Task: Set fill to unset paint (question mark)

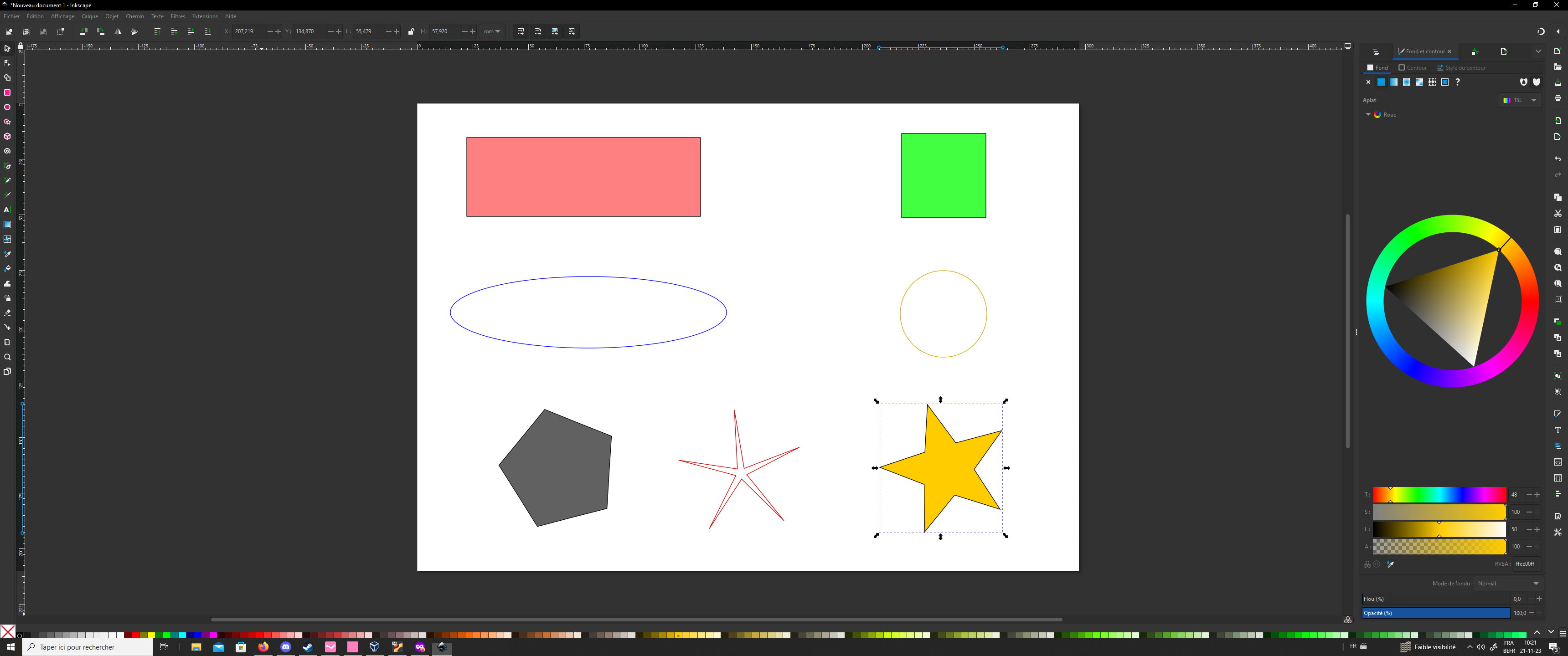Action: point(1458,82)
